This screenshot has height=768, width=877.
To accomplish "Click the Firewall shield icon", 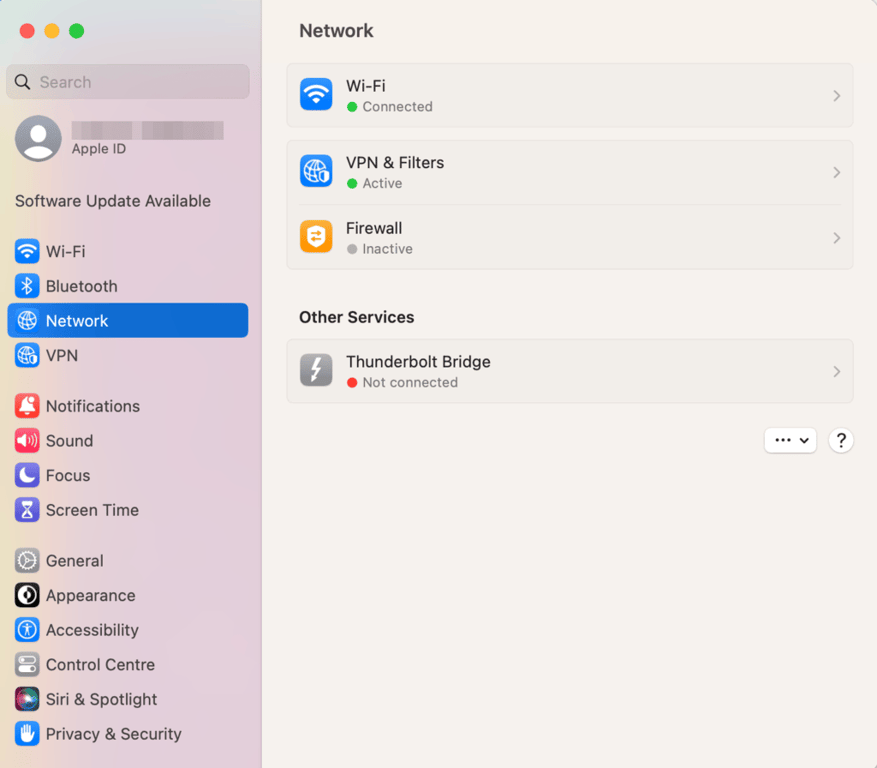I will 315,236.
